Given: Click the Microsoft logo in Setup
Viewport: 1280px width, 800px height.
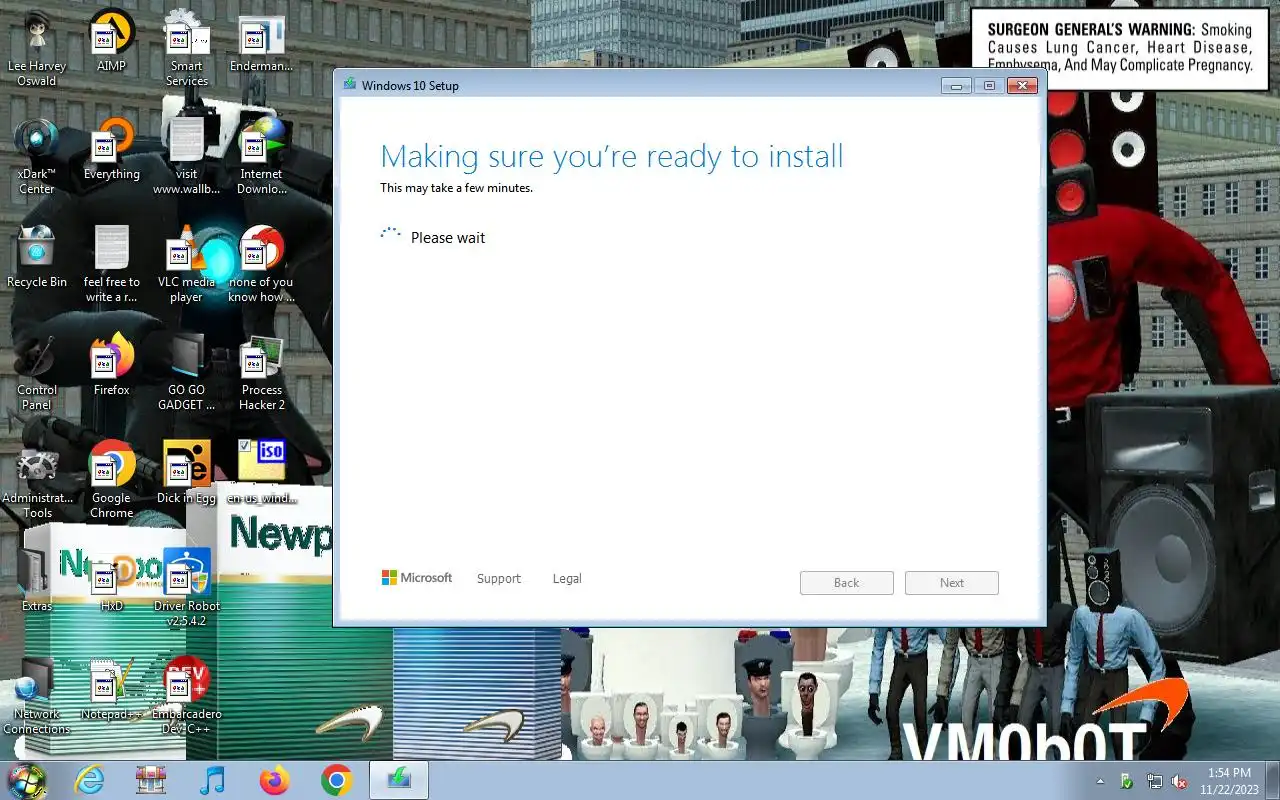Looking at the screenshot, I should point(417,578).
